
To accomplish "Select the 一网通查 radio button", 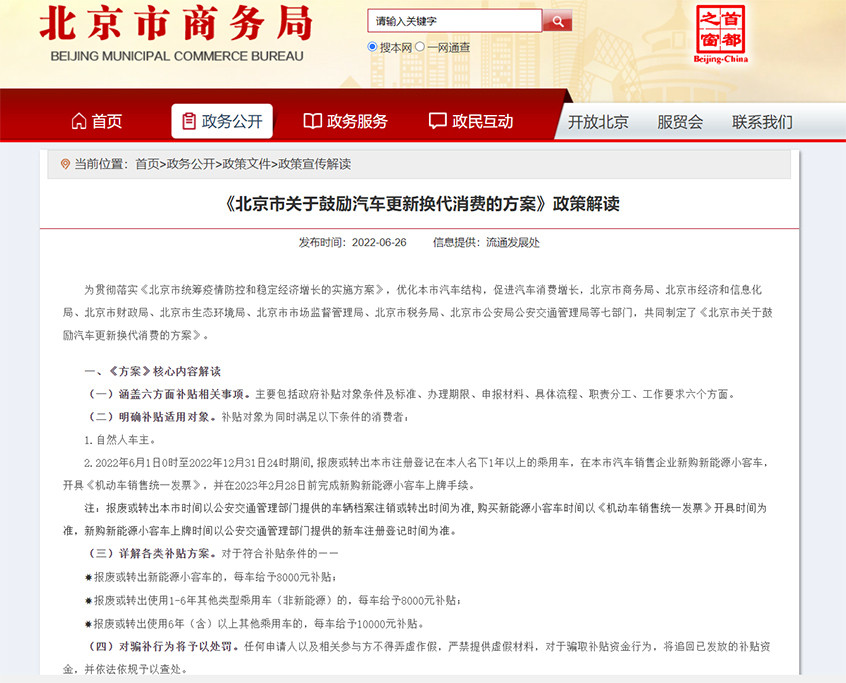I will [420, 47].
